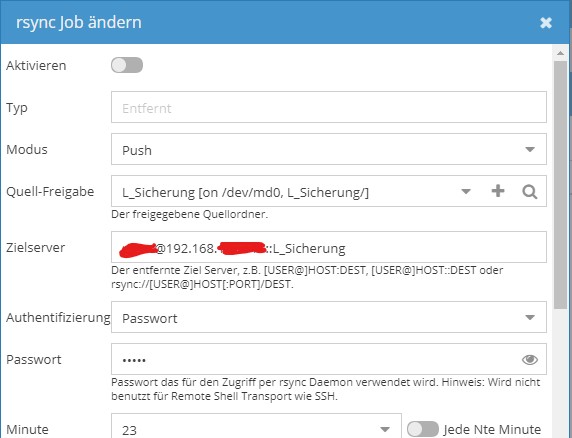The image size is (572, 438).
Task: Click the disabled Typ field
Action: tap(329, 107)
